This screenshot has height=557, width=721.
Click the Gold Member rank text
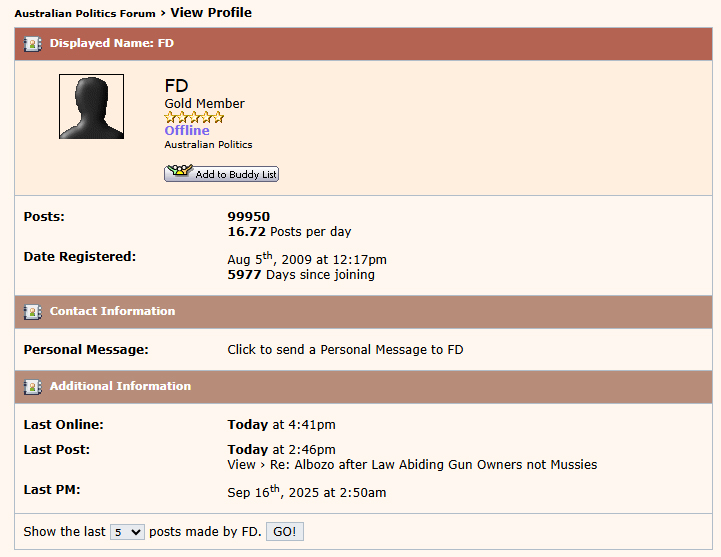point(204,104)
